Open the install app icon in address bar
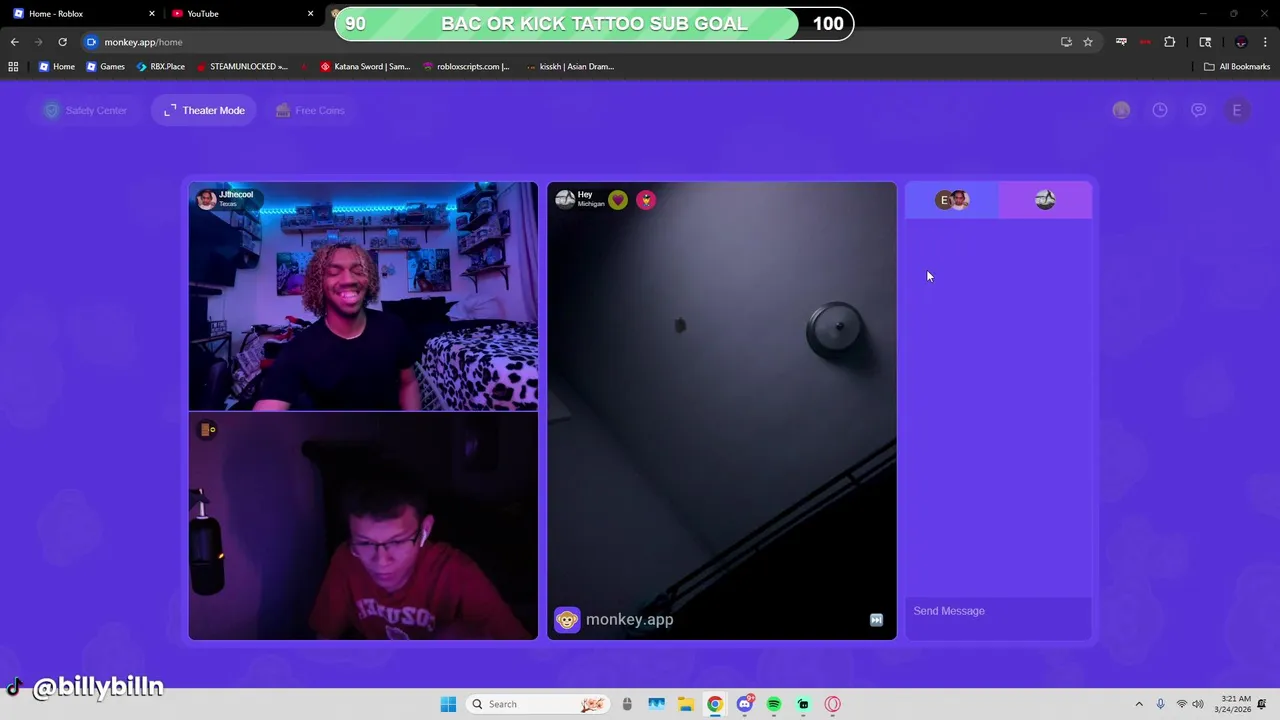 1066,42
